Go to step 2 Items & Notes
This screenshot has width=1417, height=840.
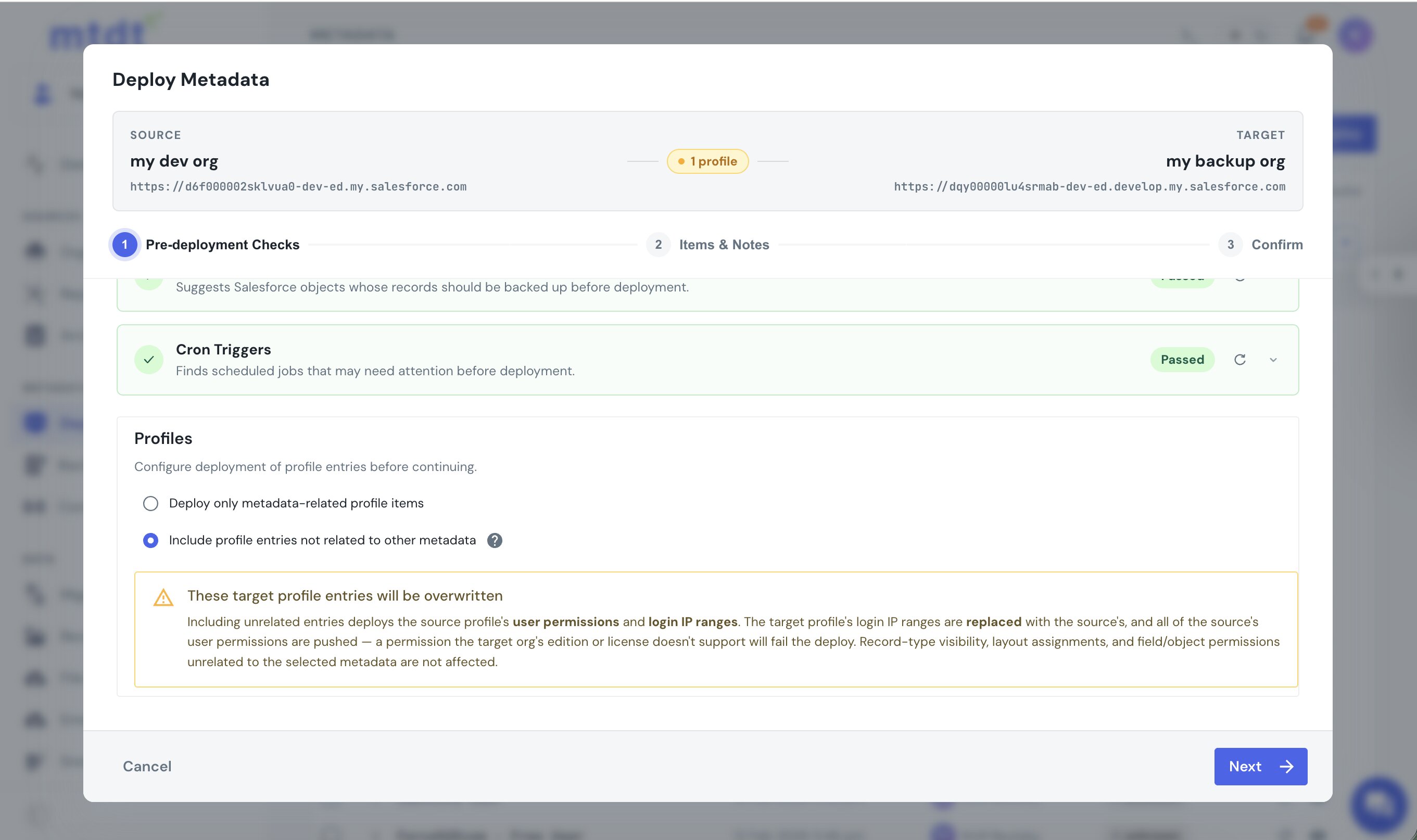(x=707, y=245)
